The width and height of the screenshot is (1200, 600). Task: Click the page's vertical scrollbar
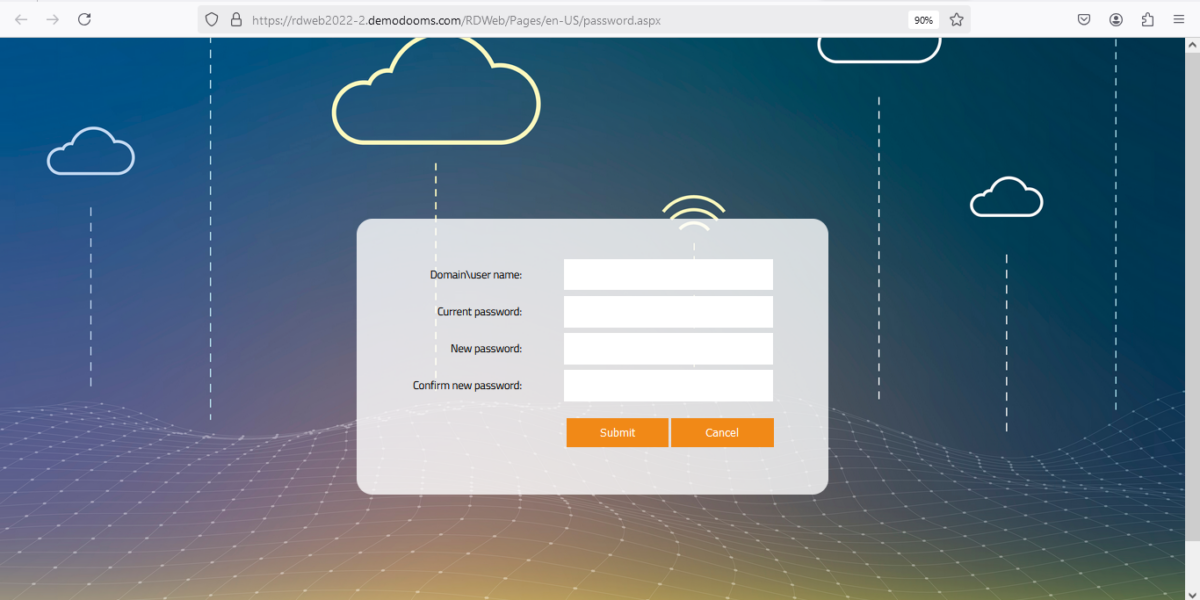pos(1193,300)
